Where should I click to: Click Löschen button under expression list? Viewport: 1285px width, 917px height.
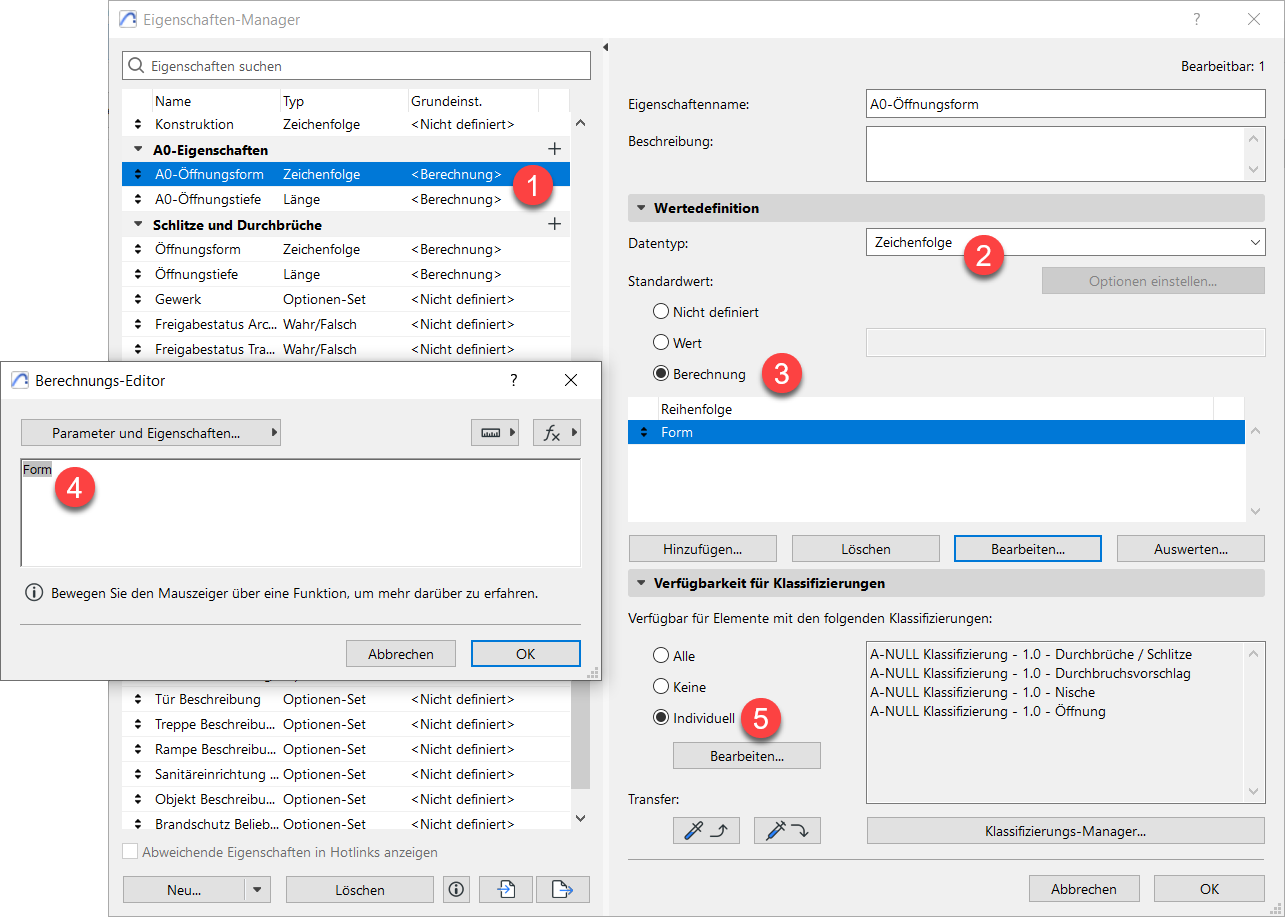click(x=866, y=549)
